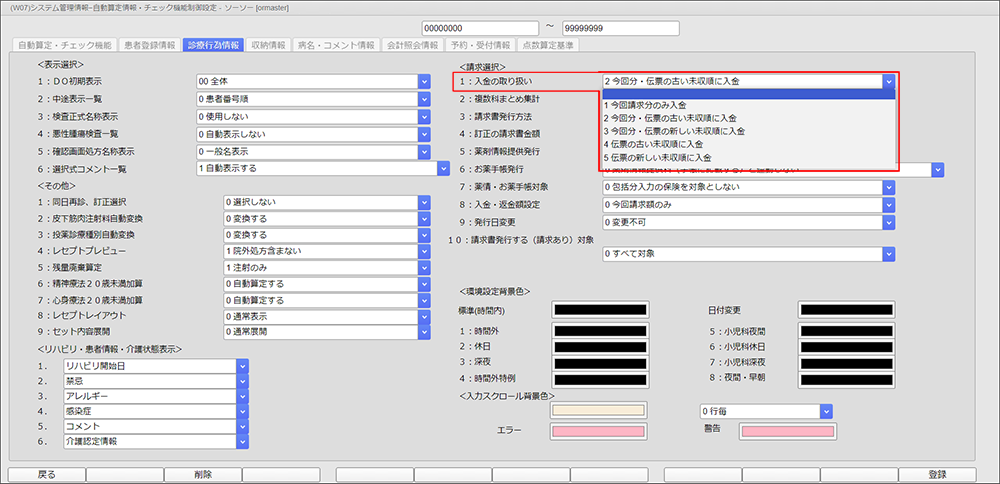Pick 5 伝票の新しい未収順に入金 in the open list
This screenshot has height=484, width=1000.
(657, 158)
